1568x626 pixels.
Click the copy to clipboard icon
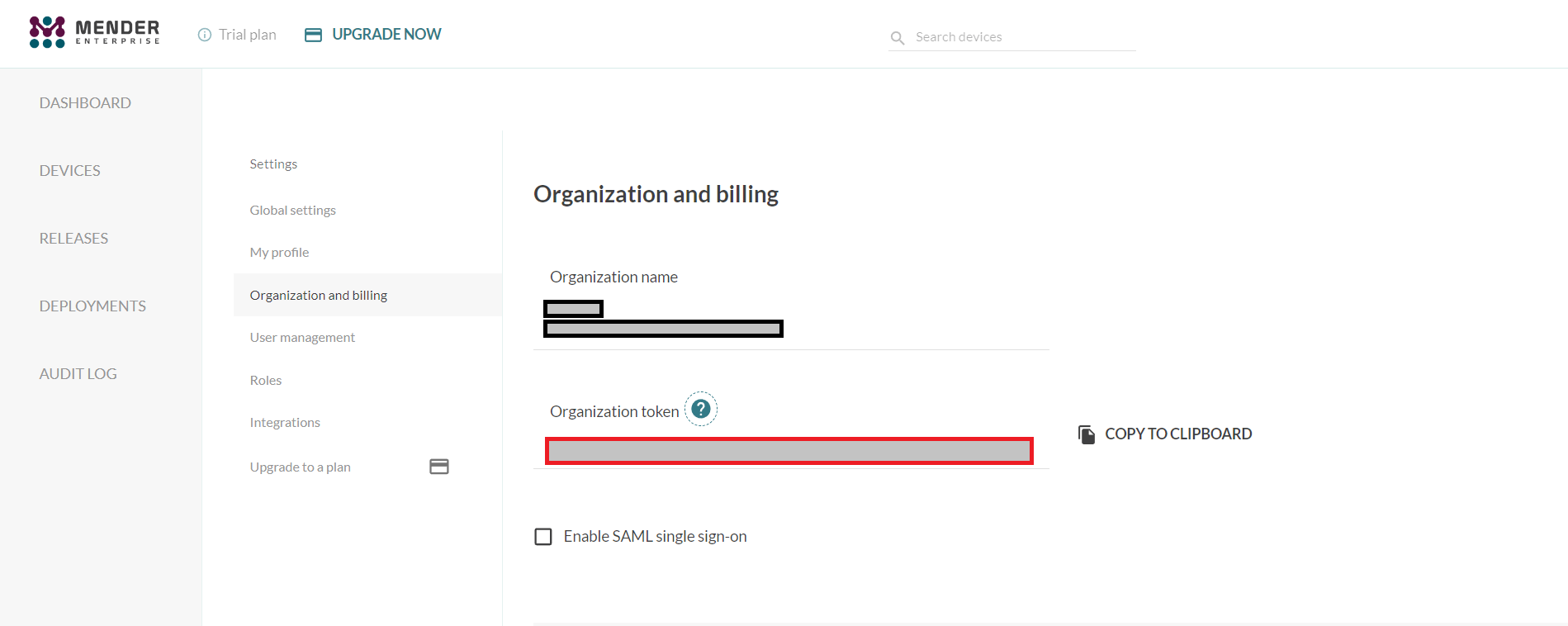(1087, 434)
